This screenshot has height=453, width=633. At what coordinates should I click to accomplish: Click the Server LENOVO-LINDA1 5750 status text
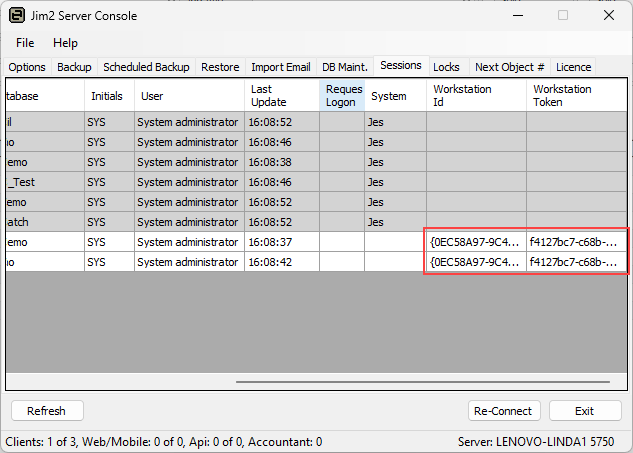(x=536, y=442)
